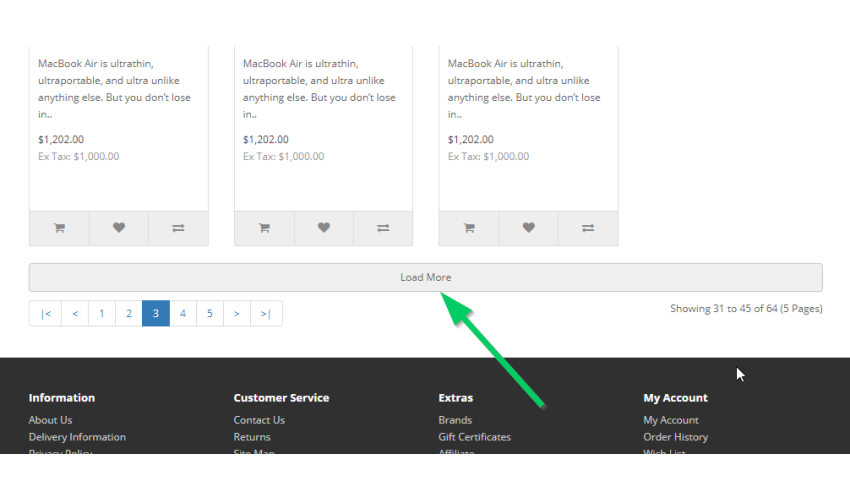The image size is (850, 500).
Task: Click the Customer Service footer heading
Action: pyautogui.click(x=281, y=398)
